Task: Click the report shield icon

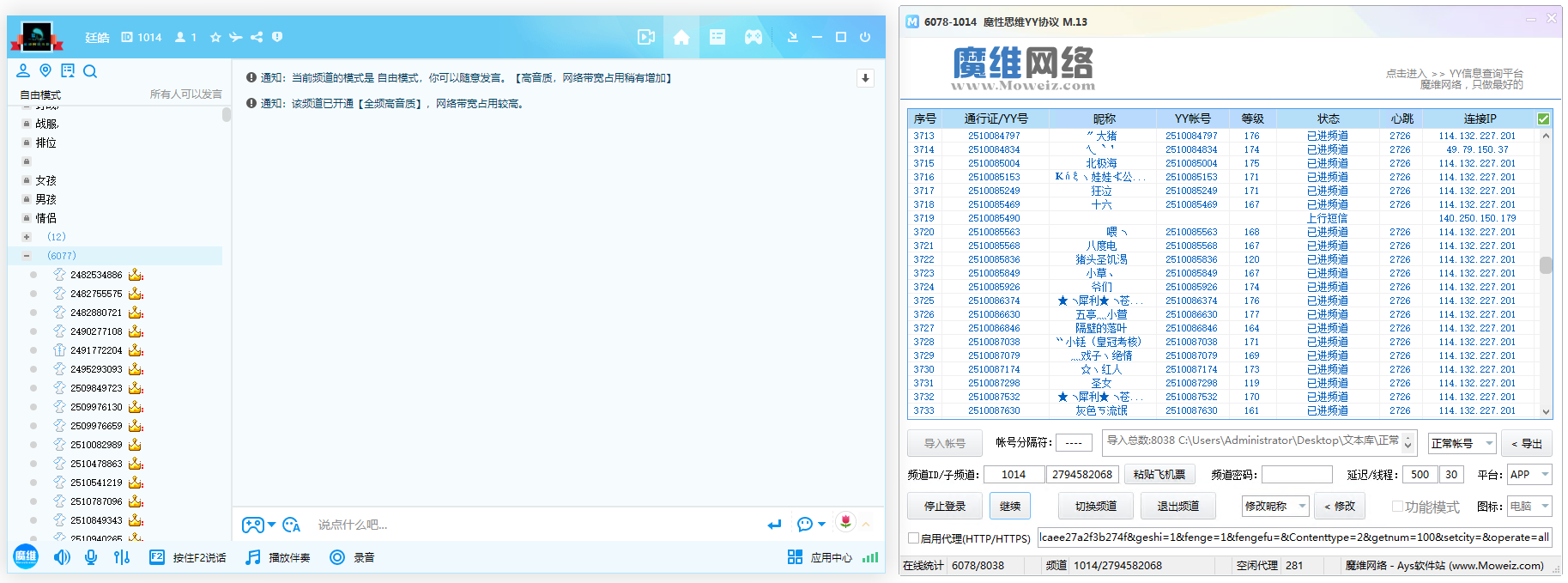Action: point(277,37)
